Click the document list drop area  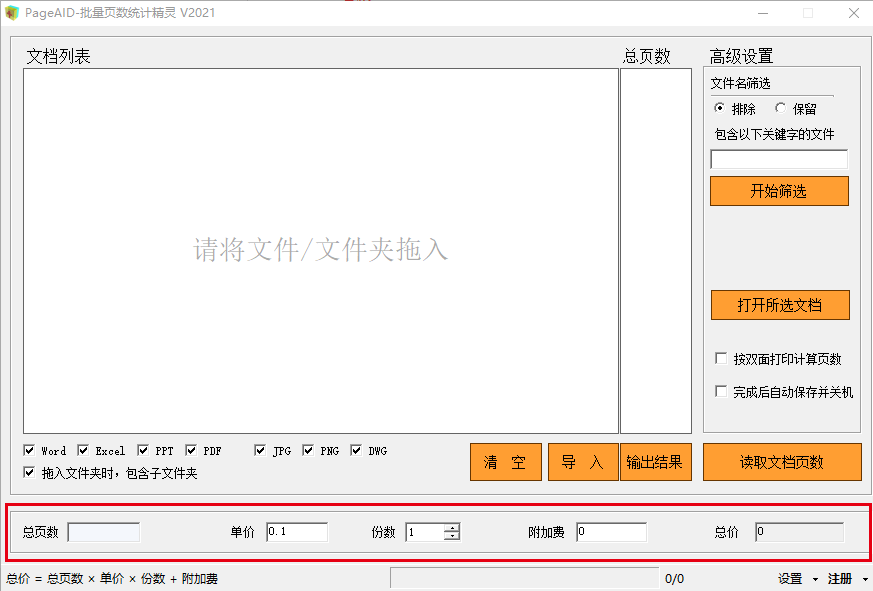pos(321,251)
